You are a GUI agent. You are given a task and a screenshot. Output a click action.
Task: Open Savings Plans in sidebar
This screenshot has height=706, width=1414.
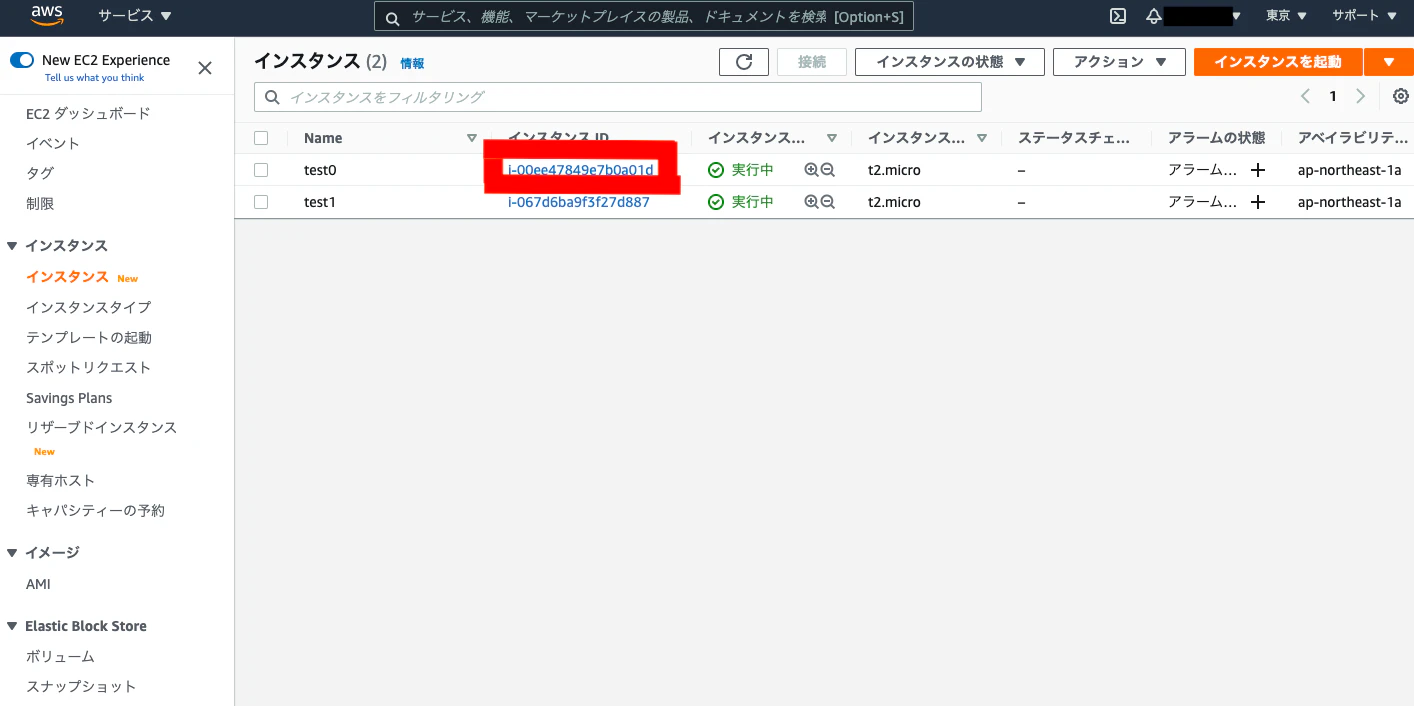[x=69, y=398]
